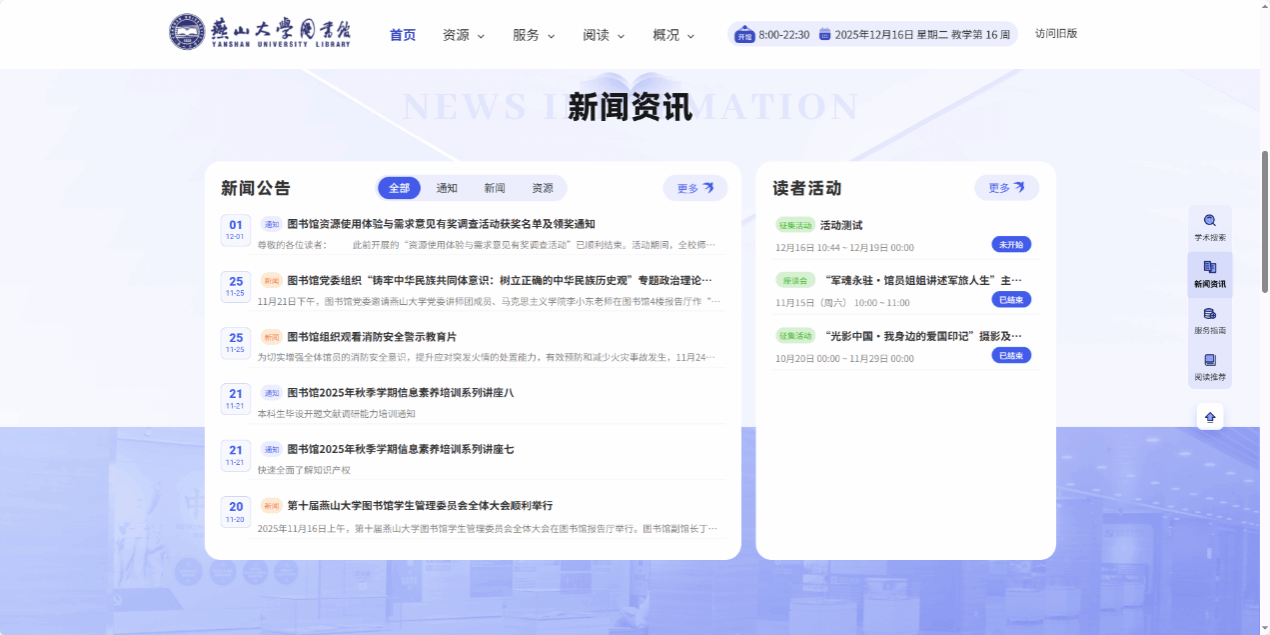Click 更多 button in 读者活动 panel
This screenshot has height=635, width=1270.
click(1006, 188)
